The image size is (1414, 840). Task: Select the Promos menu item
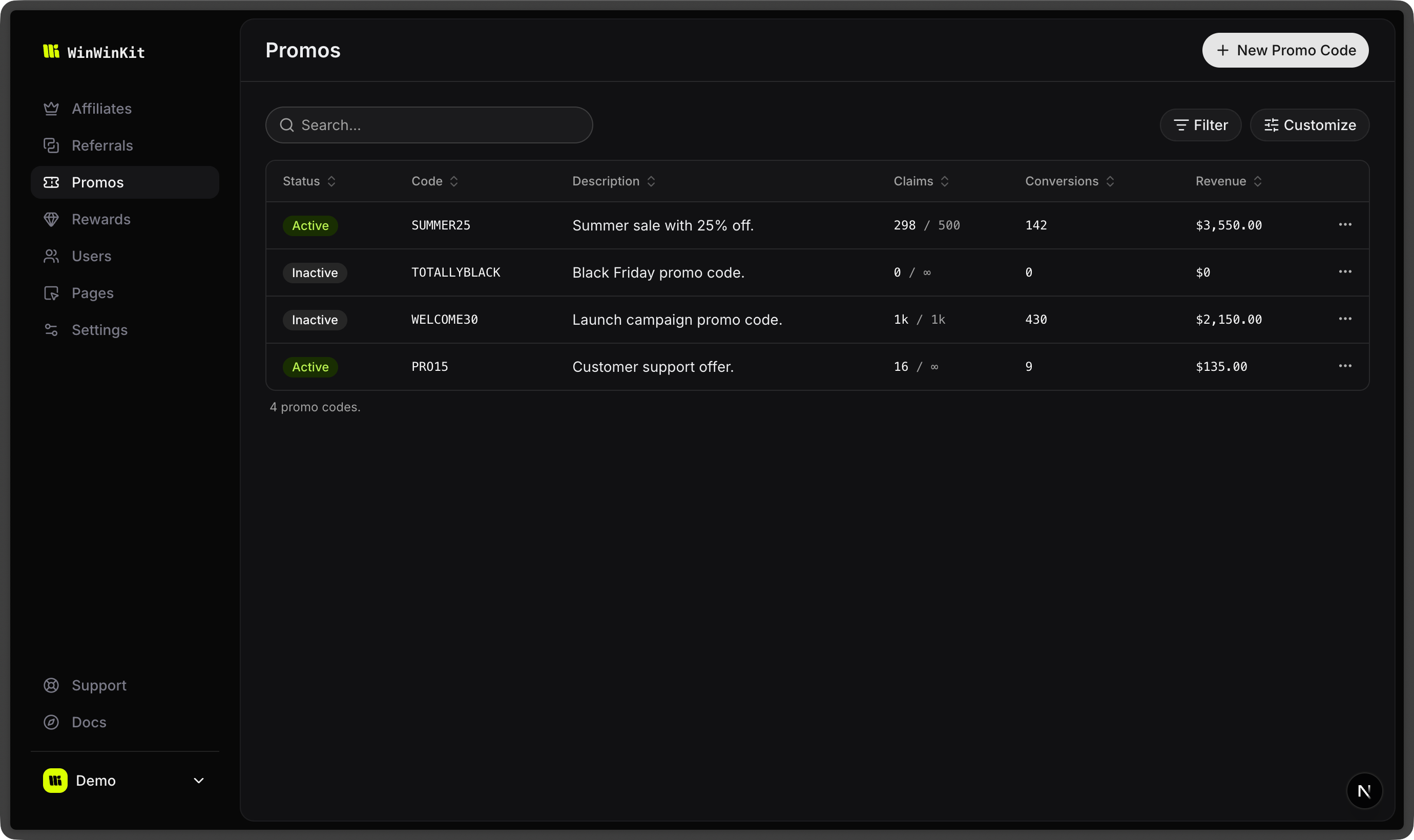tap(124, 182)
